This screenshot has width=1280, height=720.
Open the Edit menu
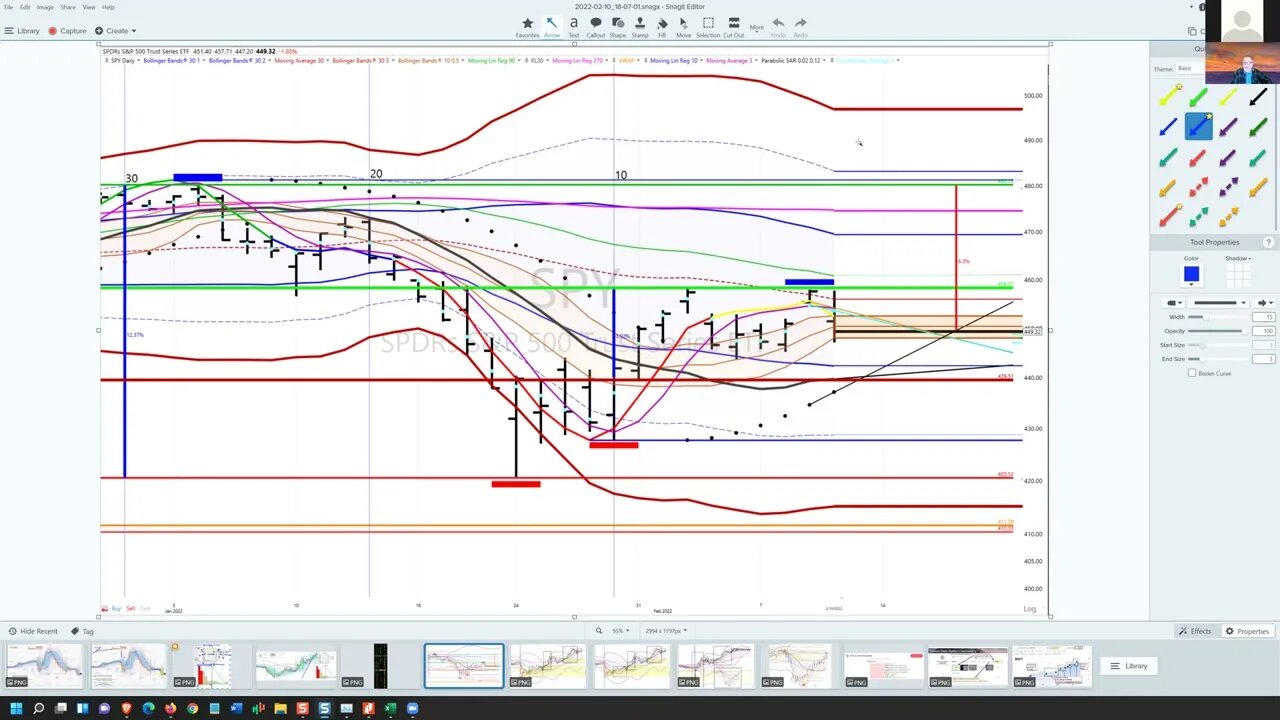click(x=25, y=7)
